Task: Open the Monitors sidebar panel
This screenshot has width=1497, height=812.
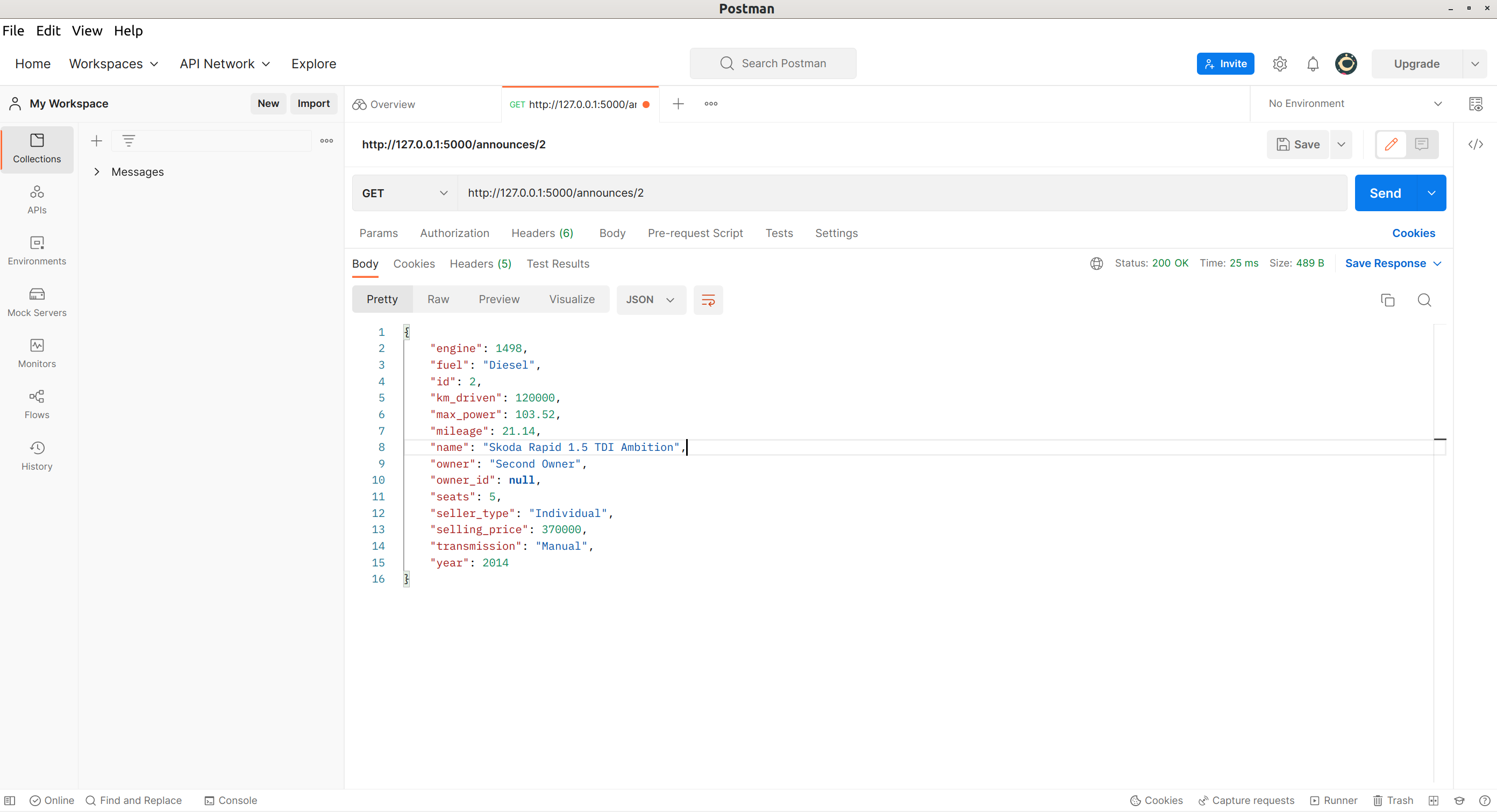Action: 37,353
